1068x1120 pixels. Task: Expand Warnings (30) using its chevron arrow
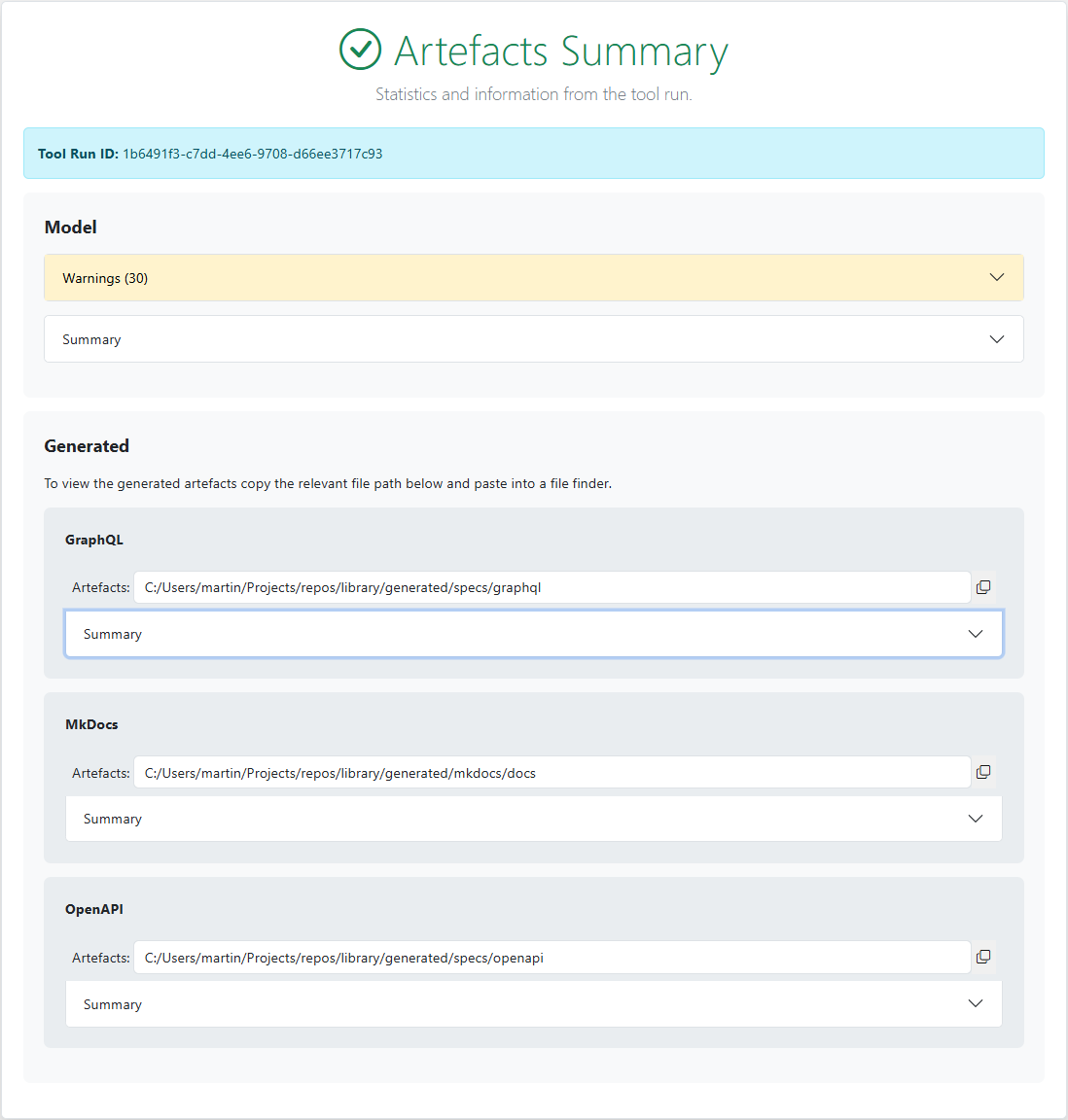(x=996, y=277)
